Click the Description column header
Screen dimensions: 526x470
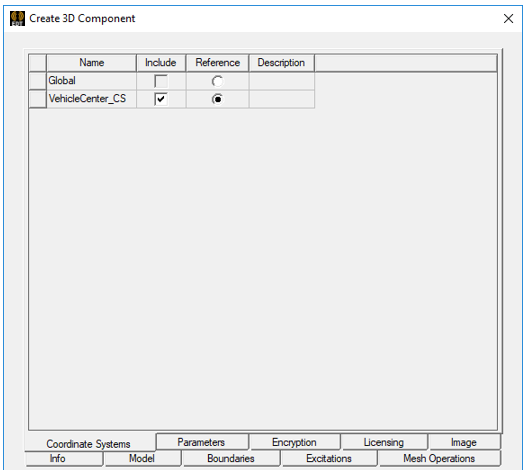[x=281, y=63]
